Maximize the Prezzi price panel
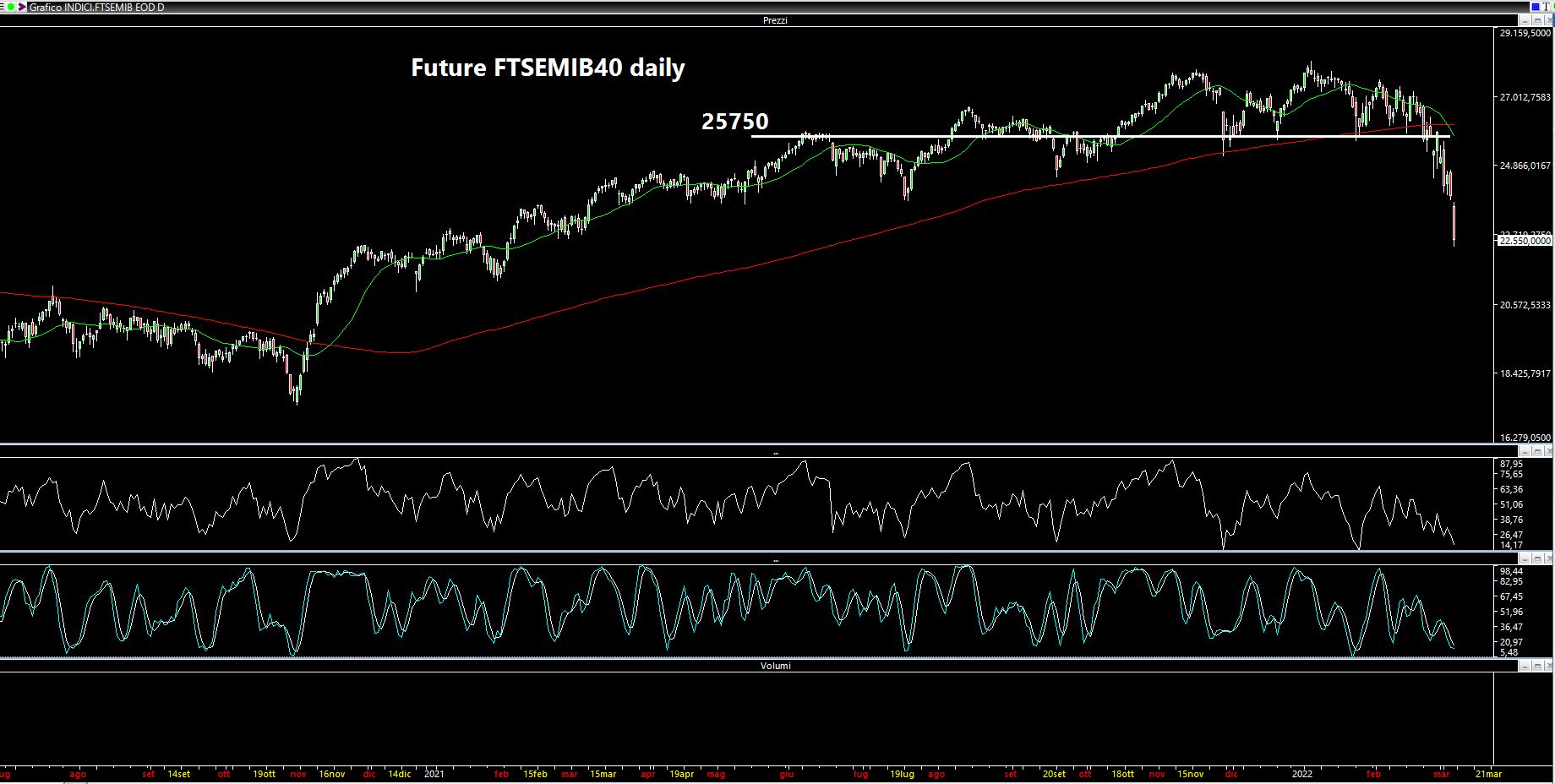The image size is (1555, 784). coord(1536,19)
